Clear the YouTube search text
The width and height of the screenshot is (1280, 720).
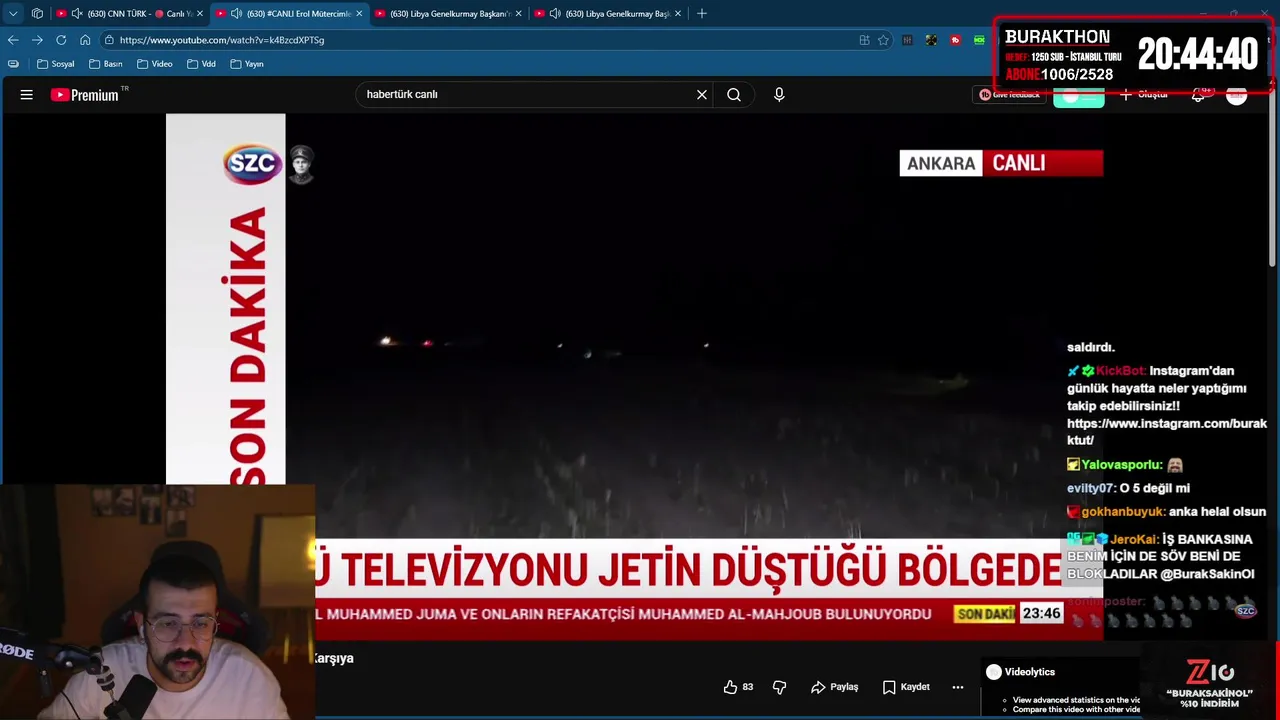coord(702,94)
